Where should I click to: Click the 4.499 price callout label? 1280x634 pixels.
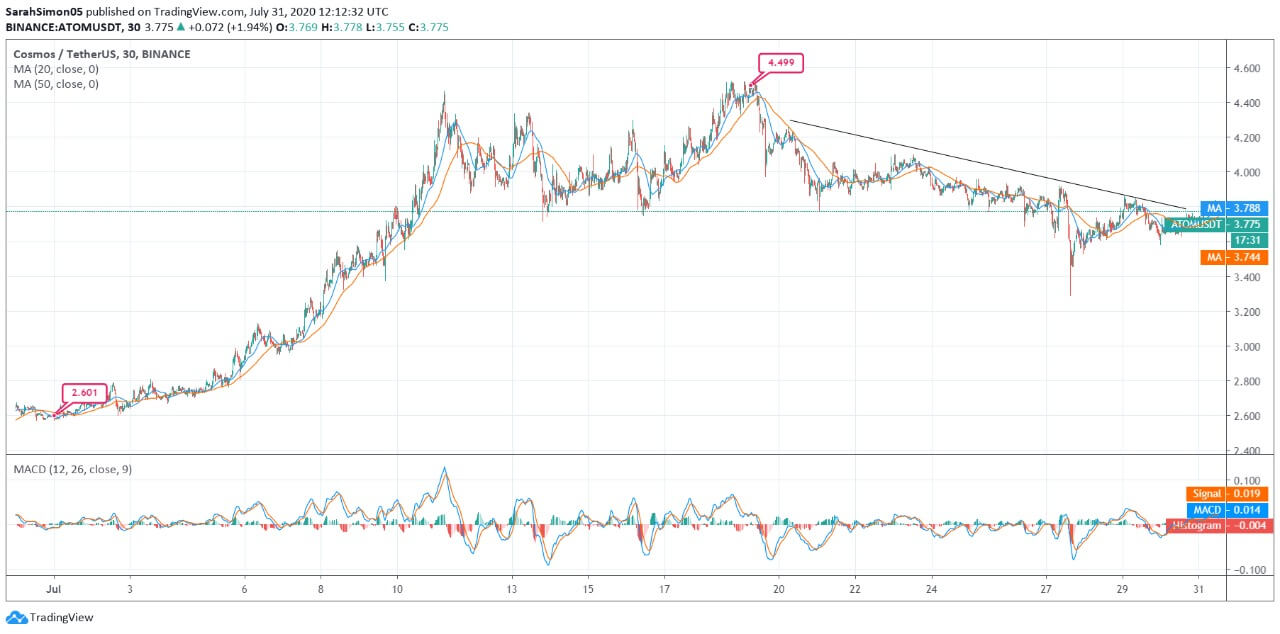[781, 62]
